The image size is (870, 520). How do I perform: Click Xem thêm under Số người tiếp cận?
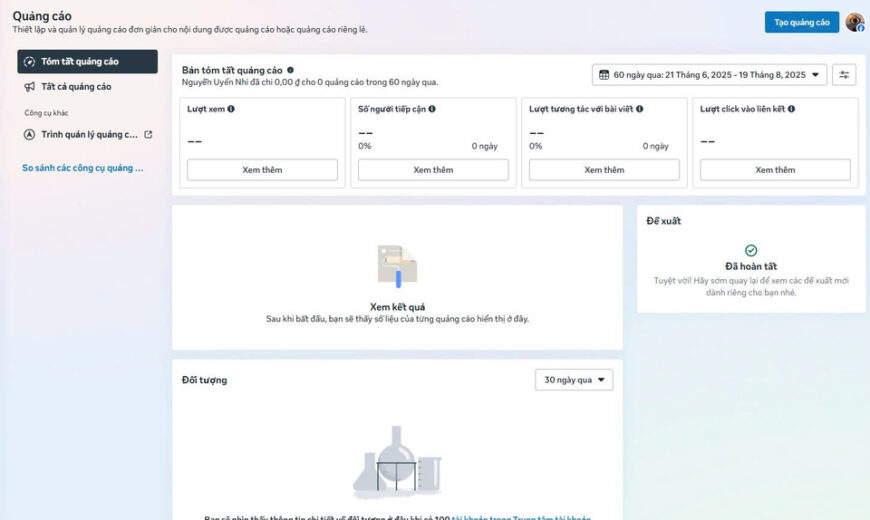[x=433, y=170]
